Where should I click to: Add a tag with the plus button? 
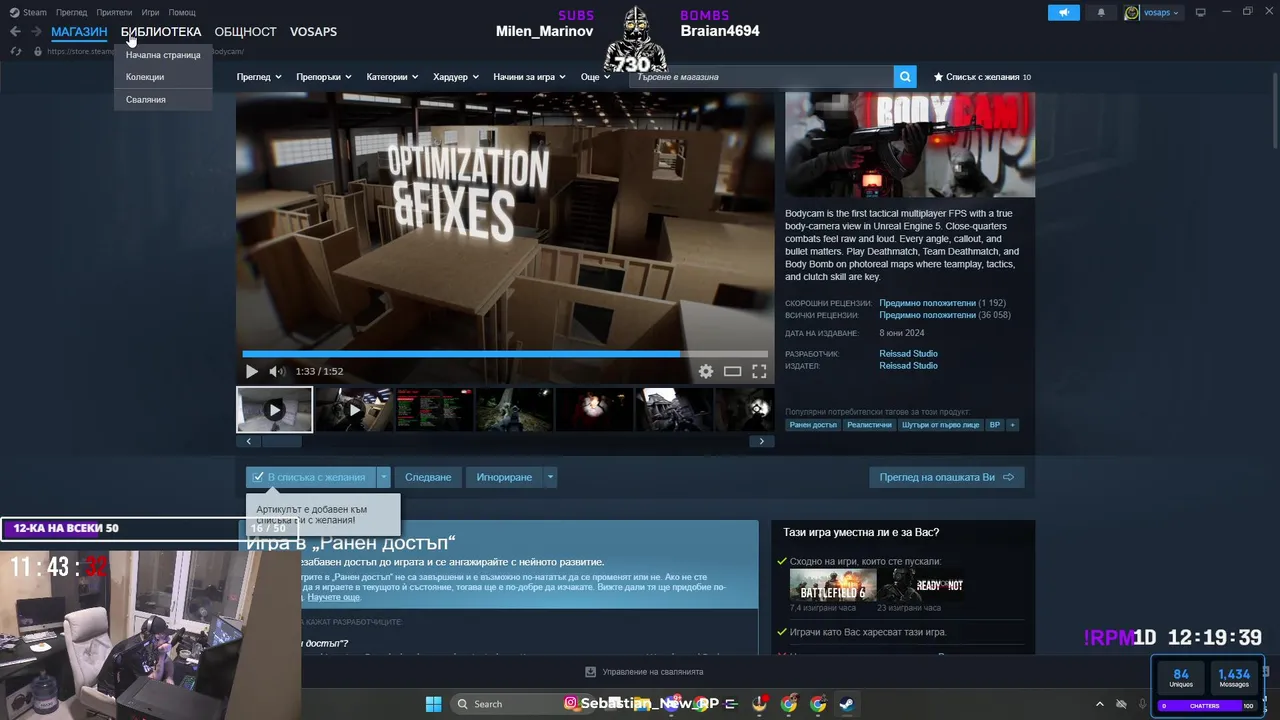coord(1012,425)
